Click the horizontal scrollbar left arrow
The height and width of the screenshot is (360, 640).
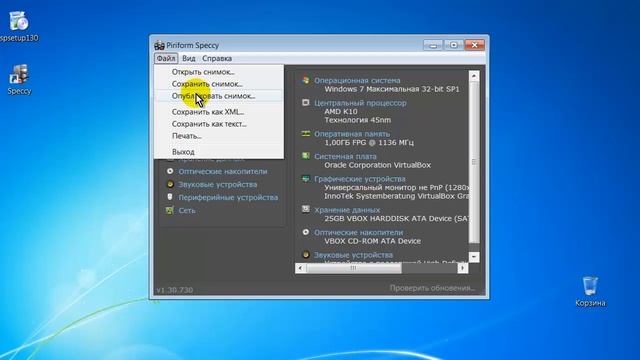pyautogui.click(x=300, y=268)
